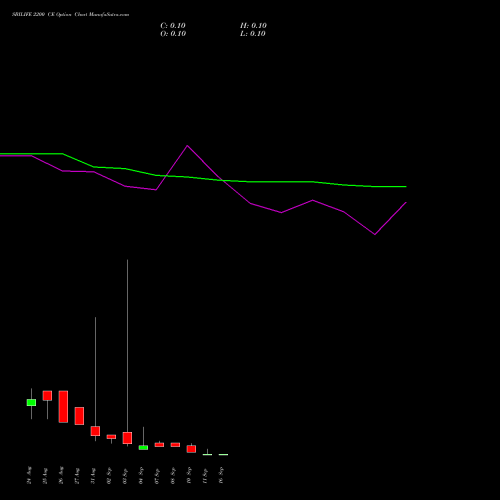Select the red candlestick body for 27 Aug
This screenshot has width=500, height=500.
pyautogui.click(x=79, y=416)
